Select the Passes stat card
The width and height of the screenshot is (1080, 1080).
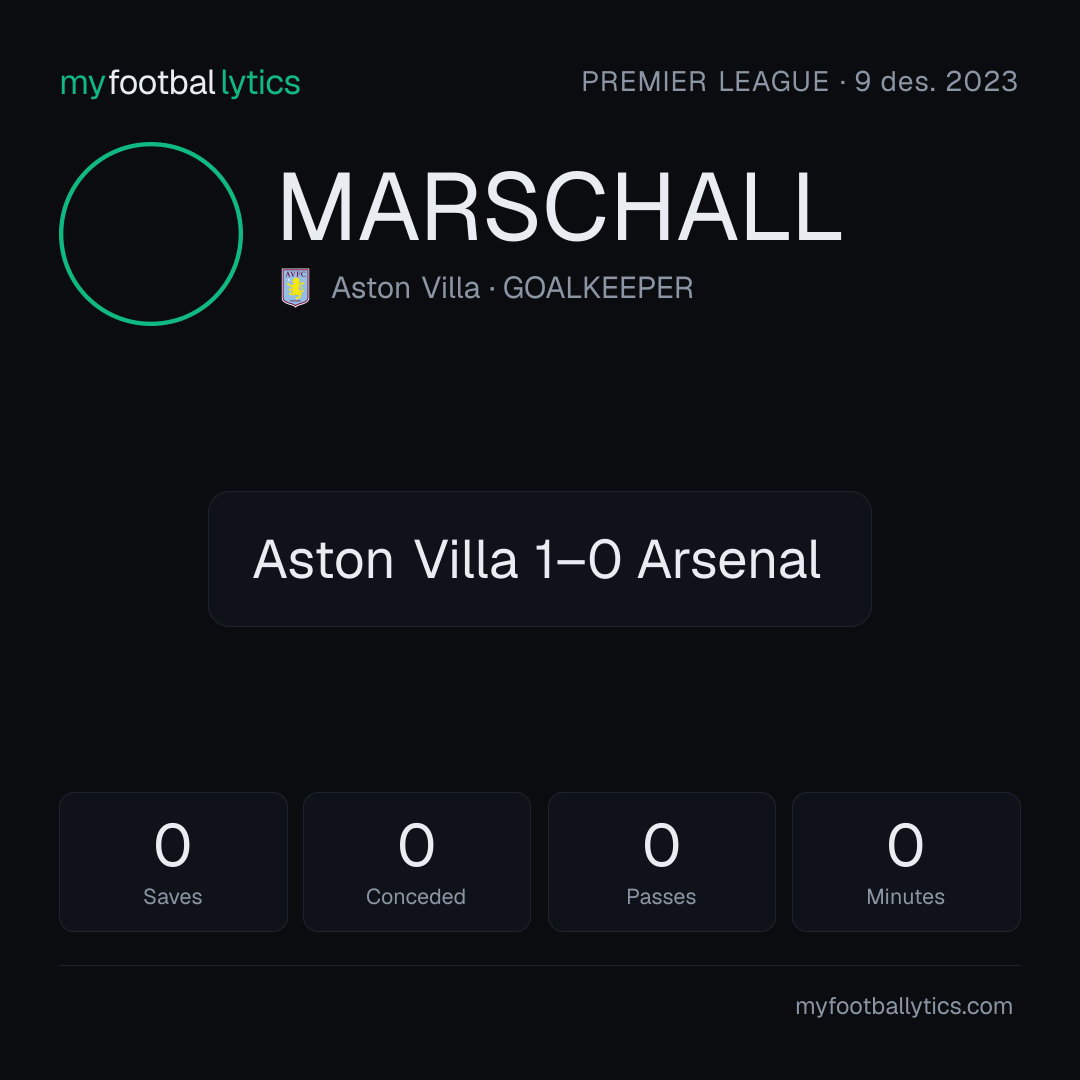pos(661,862)
